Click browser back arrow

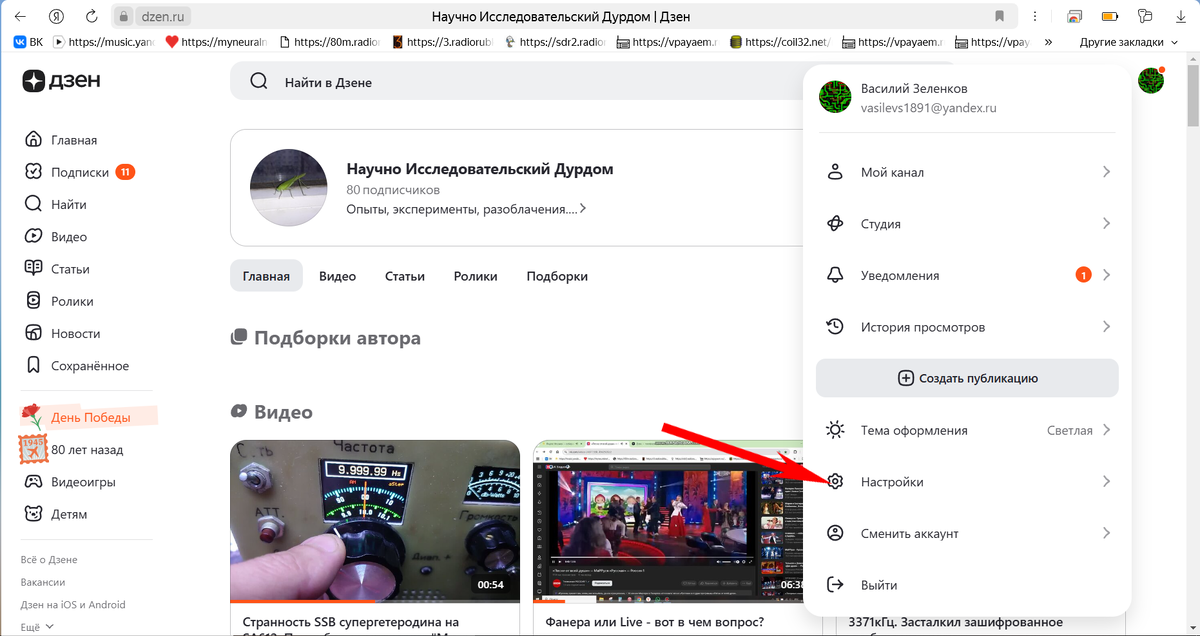tap(20, 17)
